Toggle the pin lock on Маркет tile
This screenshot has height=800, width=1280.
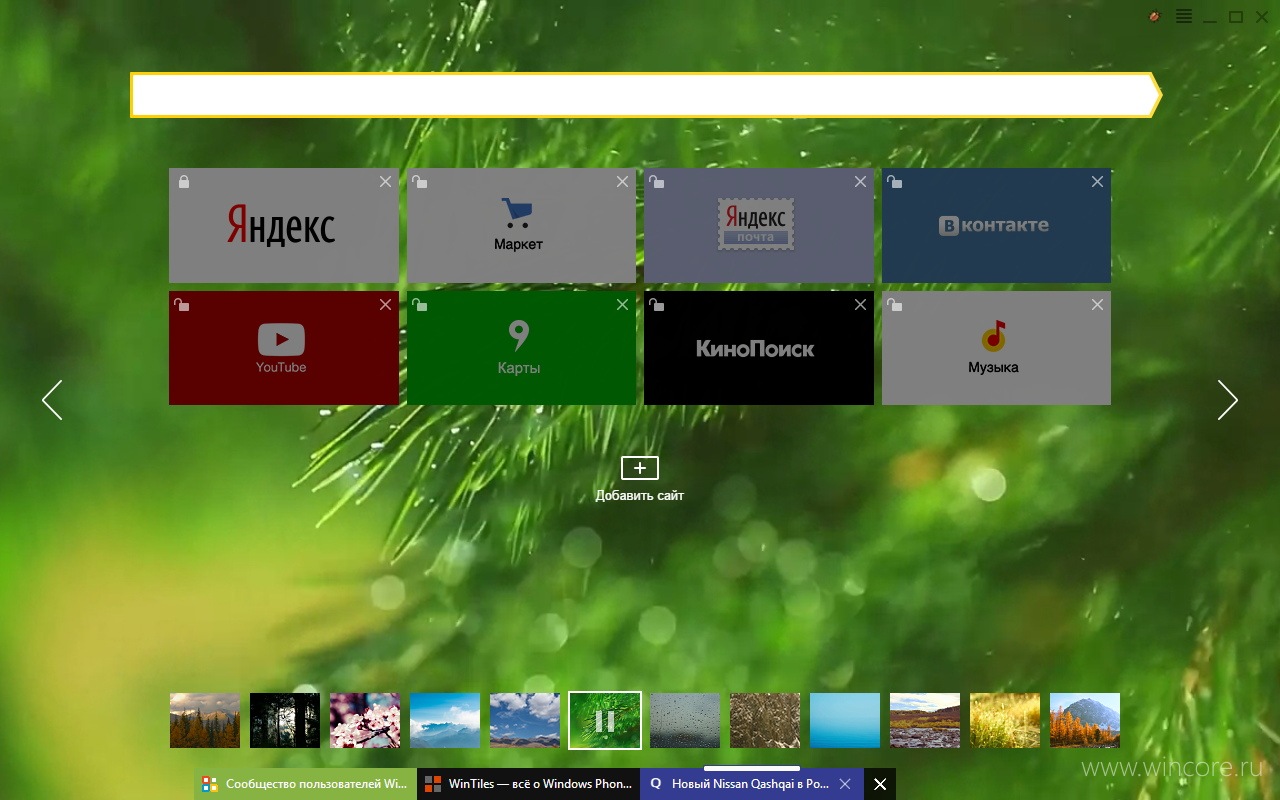(420, 181)
